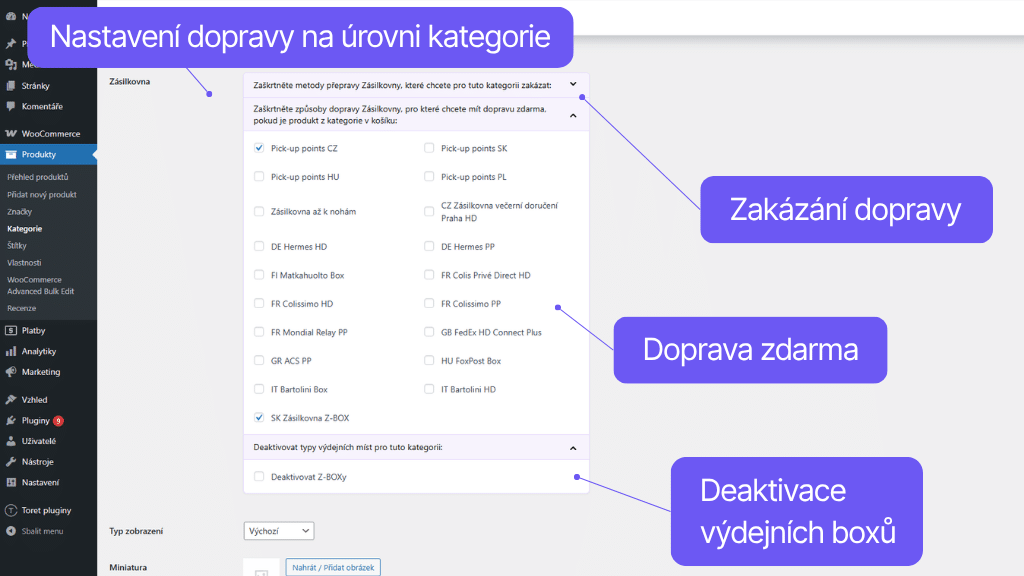Open the WooCommerce section icon in sidebar
This screenshot has height=576, width=1024.
[12, 132]
